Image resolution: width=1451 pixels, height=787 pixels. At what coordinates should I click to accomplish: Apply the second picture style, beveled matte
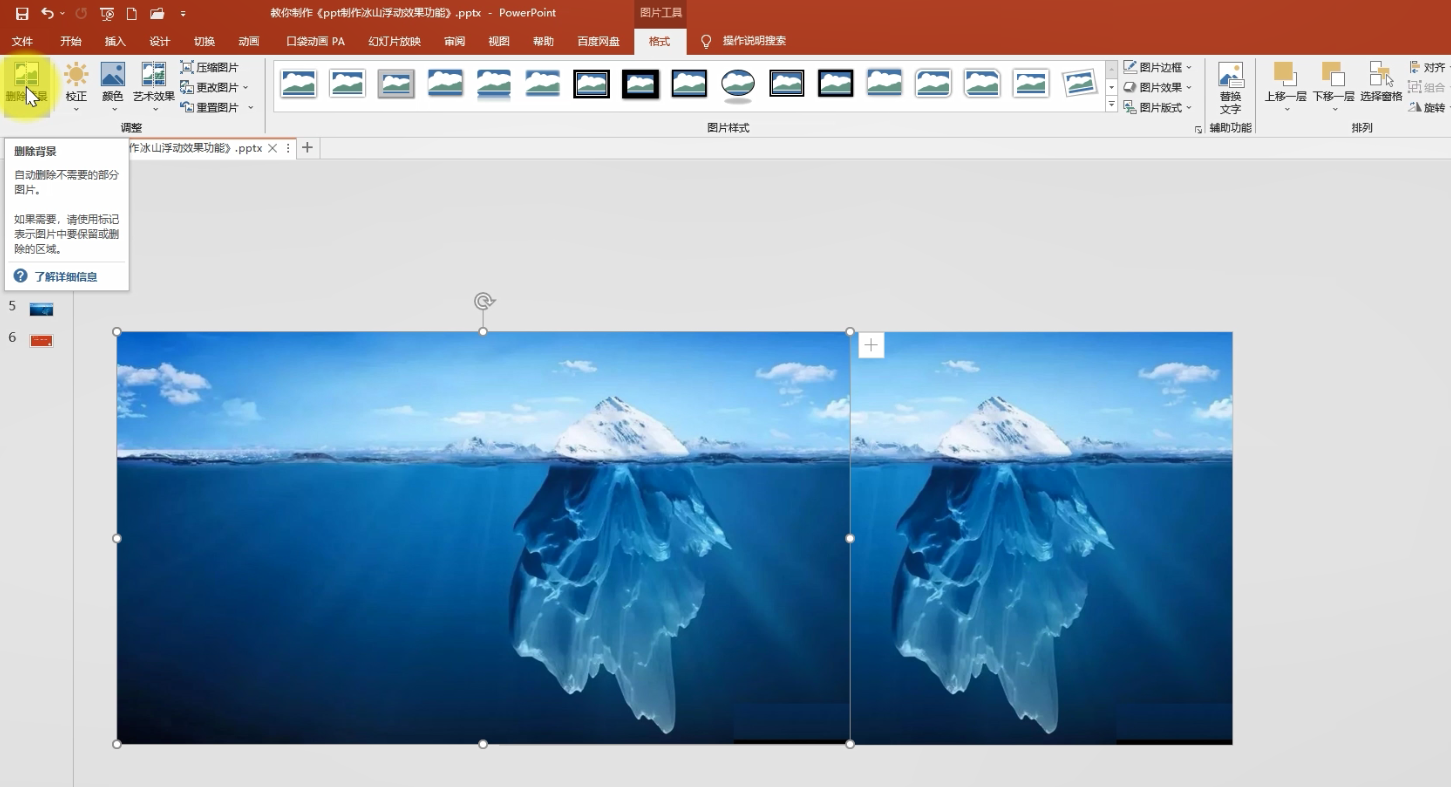click(x=347, y=84)
